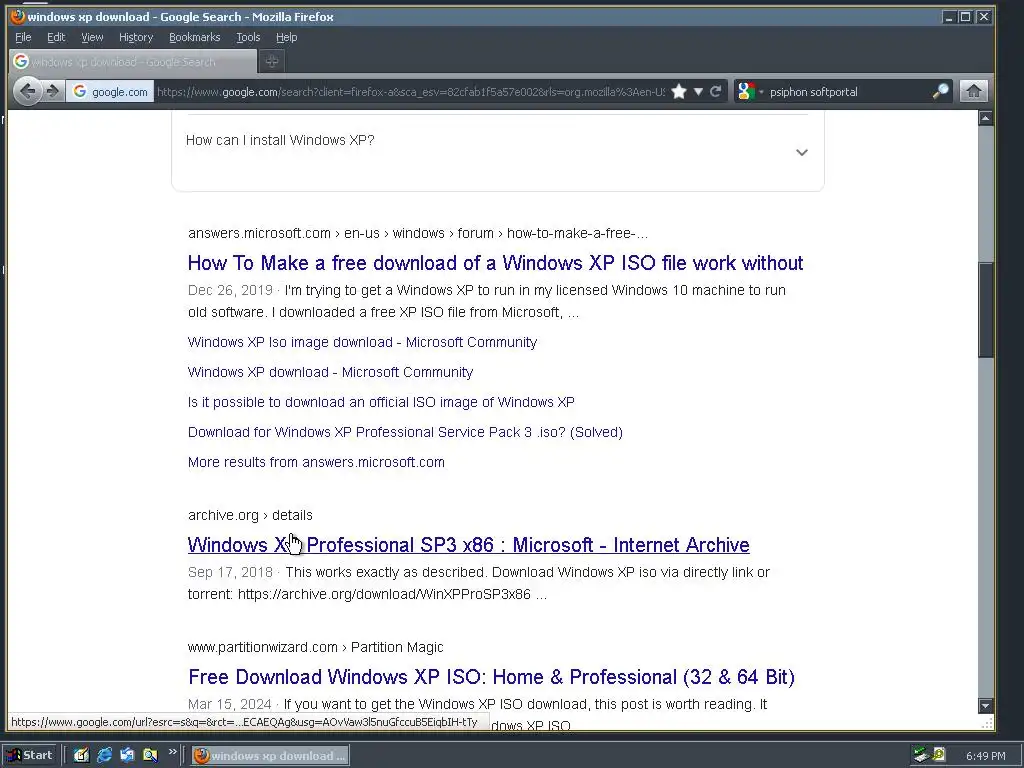
Task: Open the Help menu
Action: 286,37
